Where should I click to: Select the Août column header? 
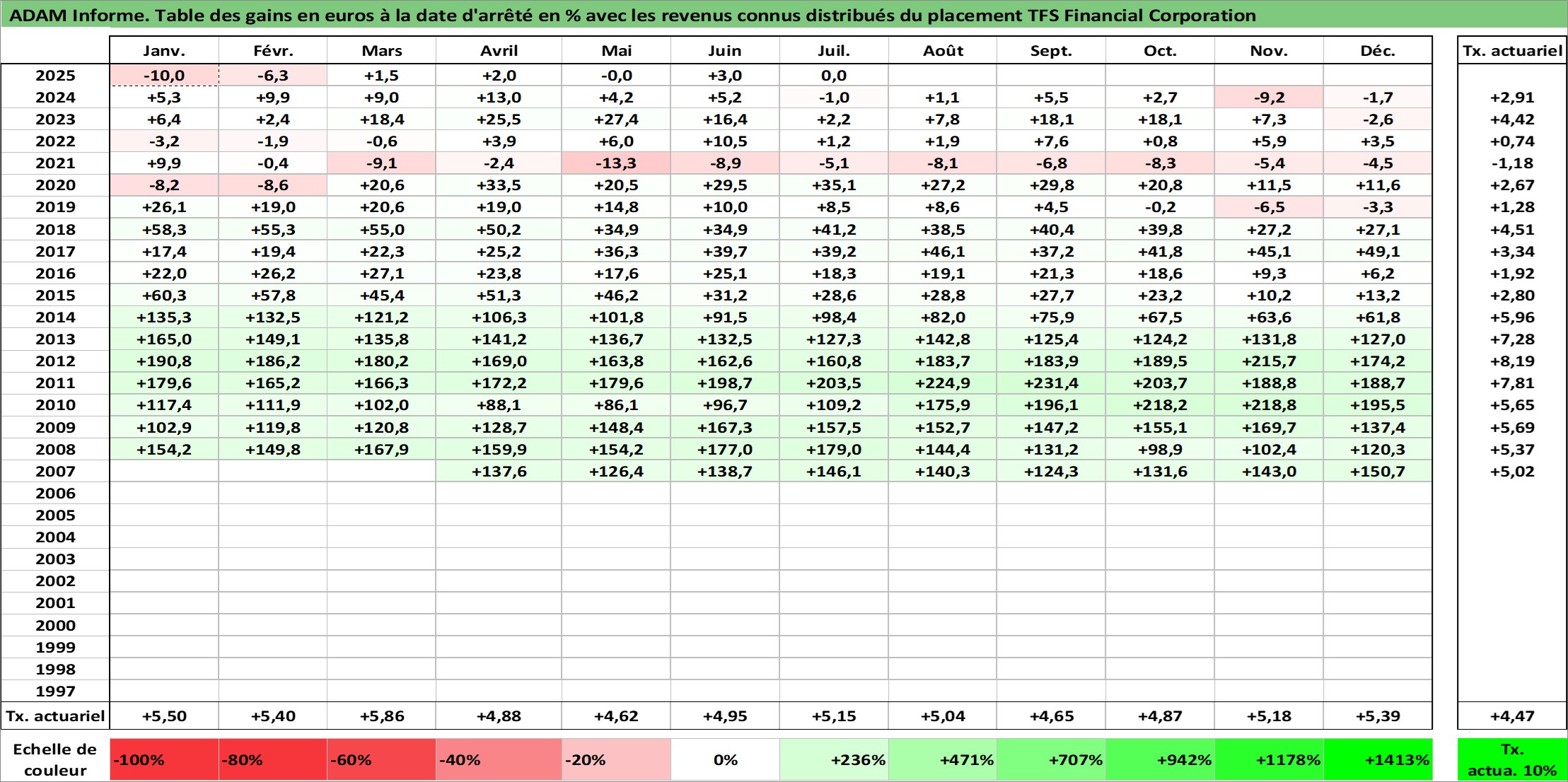tap(943, 50)
